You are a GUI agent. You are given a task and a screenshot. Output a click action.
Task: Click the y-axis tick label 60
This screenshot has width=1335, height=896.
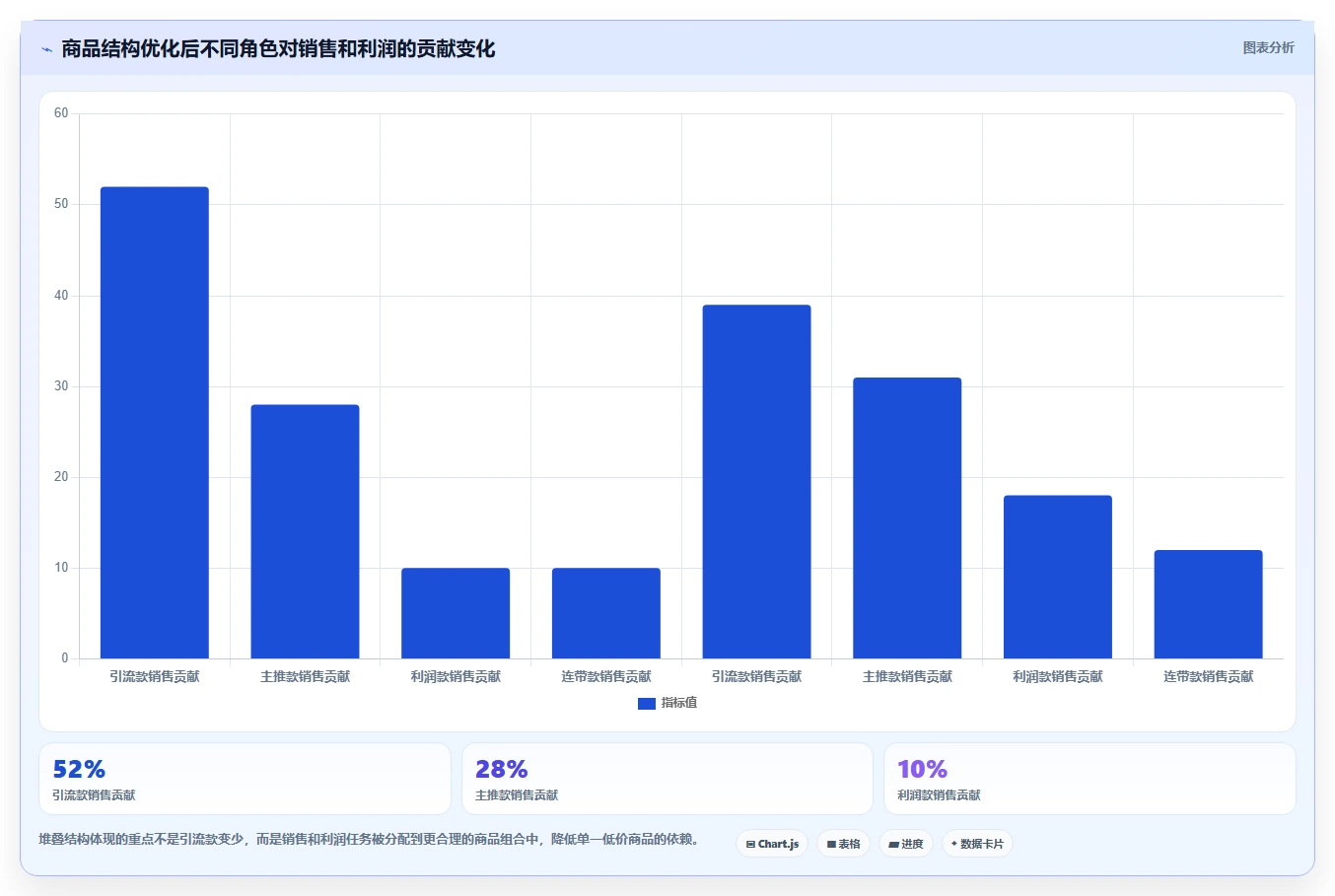coord(61,113)
